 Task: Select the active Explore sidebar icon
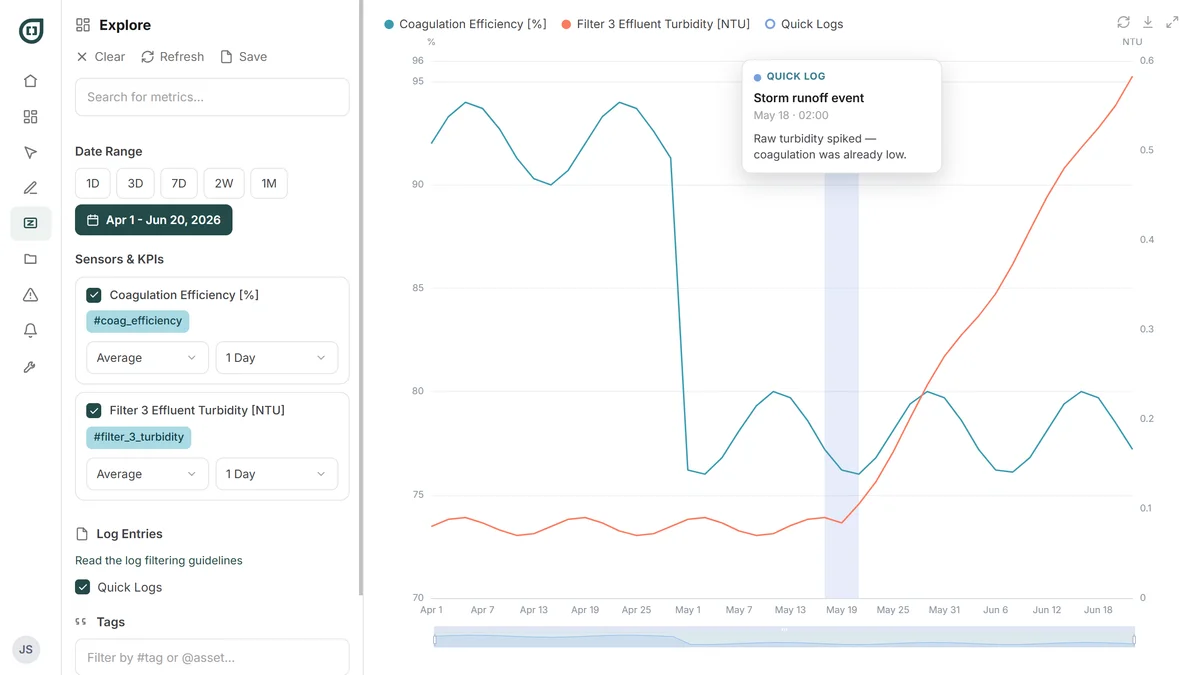tap(30, 223)
